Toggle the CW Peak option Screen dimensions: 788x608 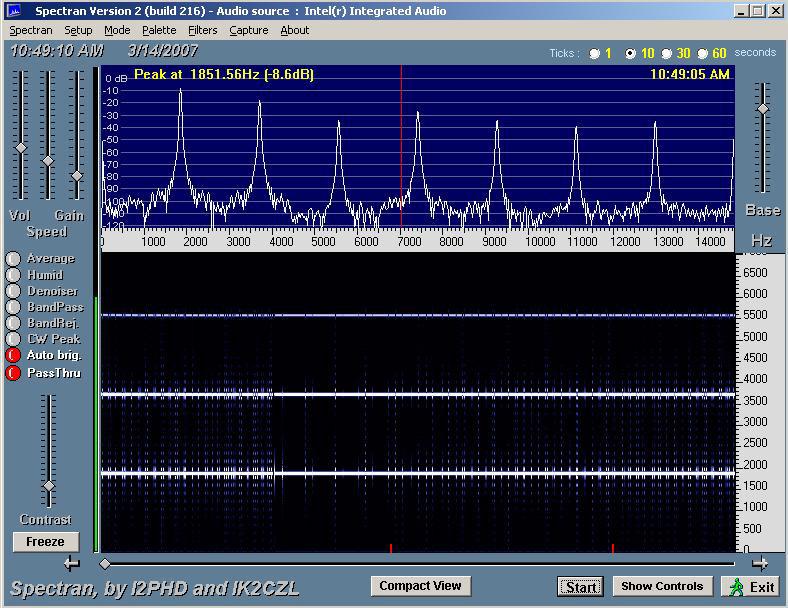pos(13,339)
